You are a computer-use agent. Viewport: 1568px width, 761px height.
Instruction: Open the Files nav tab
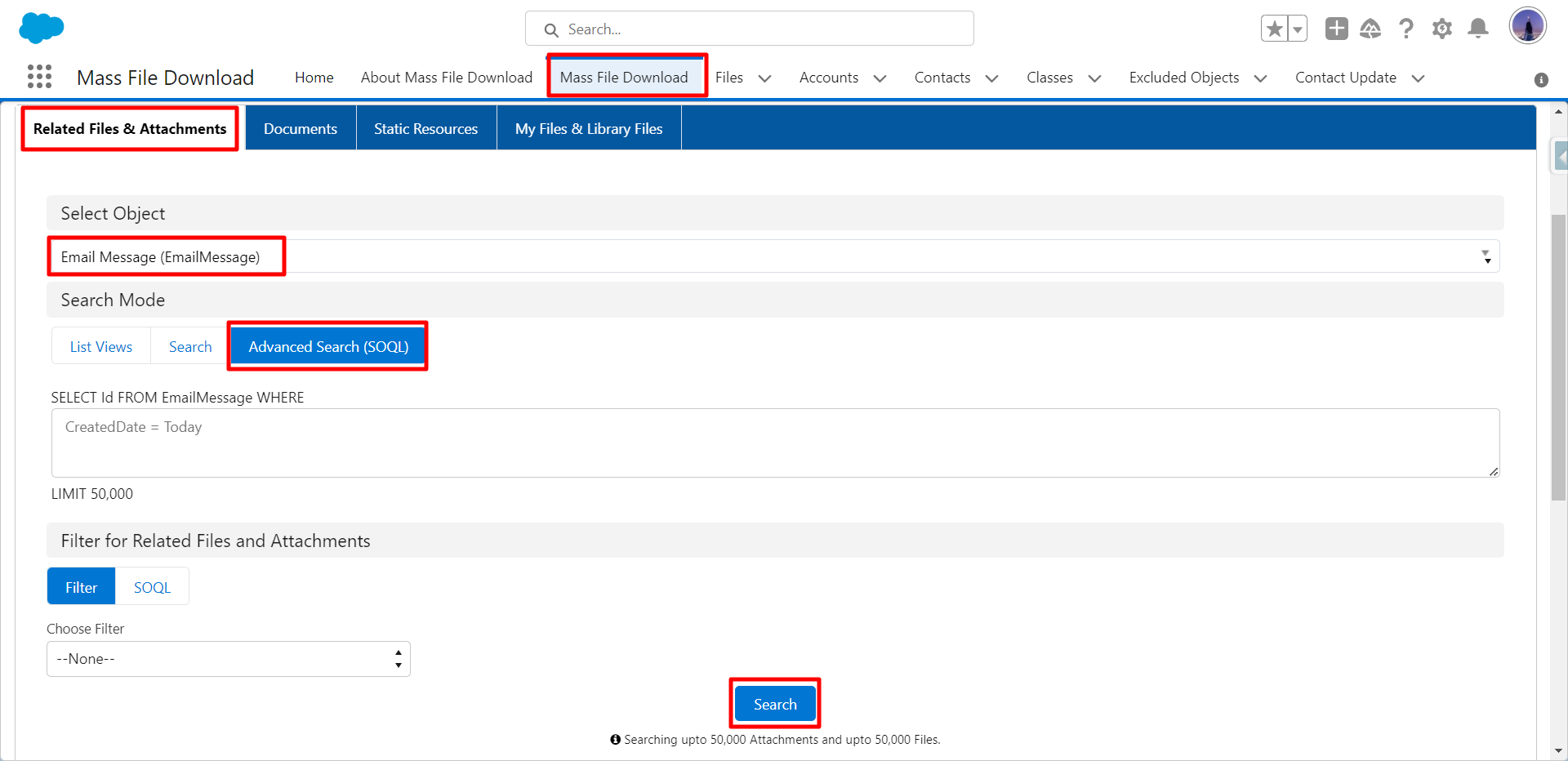point(729,78)
